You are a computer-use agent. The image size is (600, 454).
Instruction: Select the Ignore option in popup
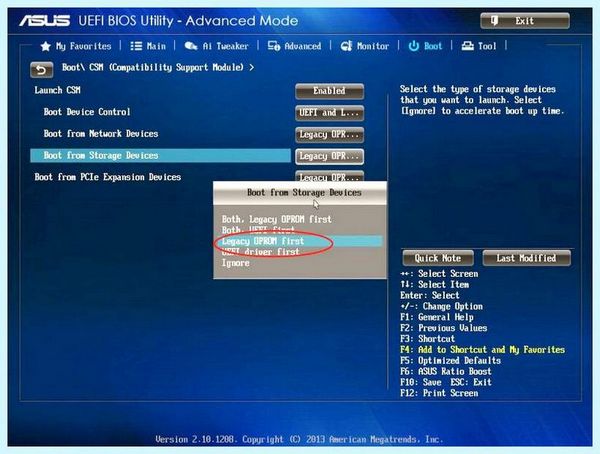[x=236, y=263]
